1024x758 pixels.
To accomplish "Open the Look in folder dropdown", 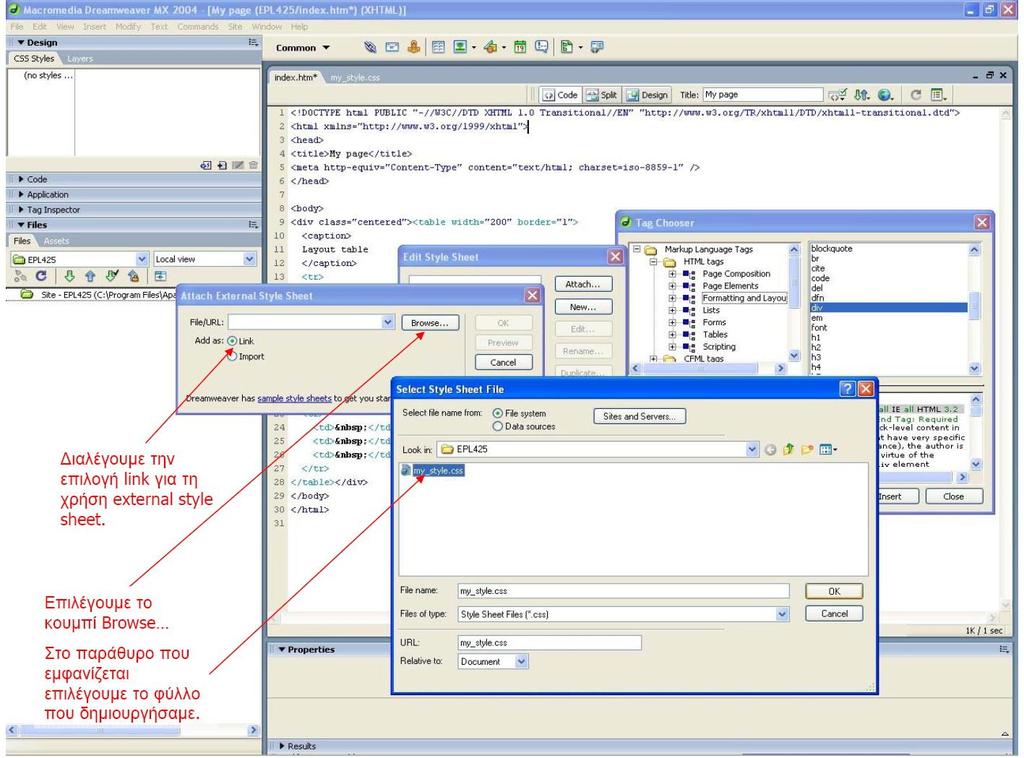I will tap(752, 449).
